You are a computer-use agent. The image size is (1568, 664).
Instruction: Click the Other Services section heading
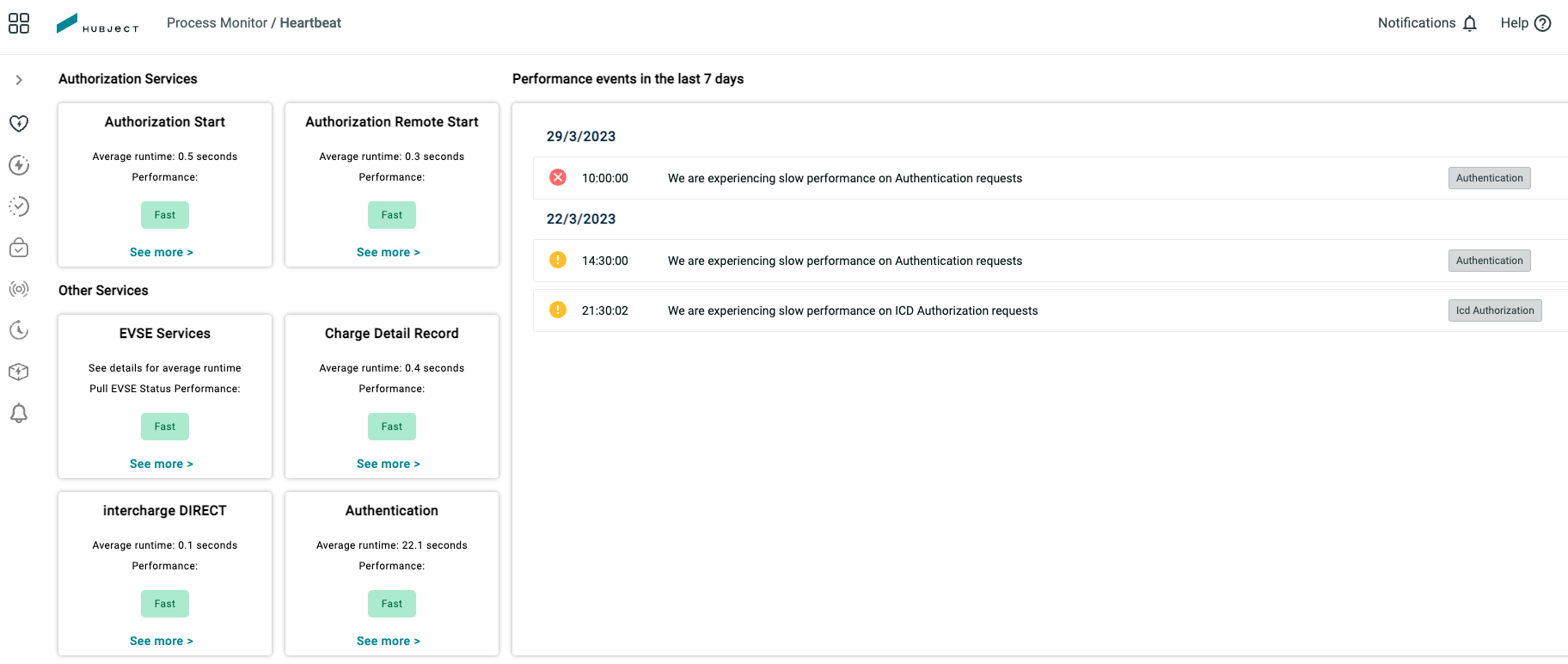[x=103, y=291]
